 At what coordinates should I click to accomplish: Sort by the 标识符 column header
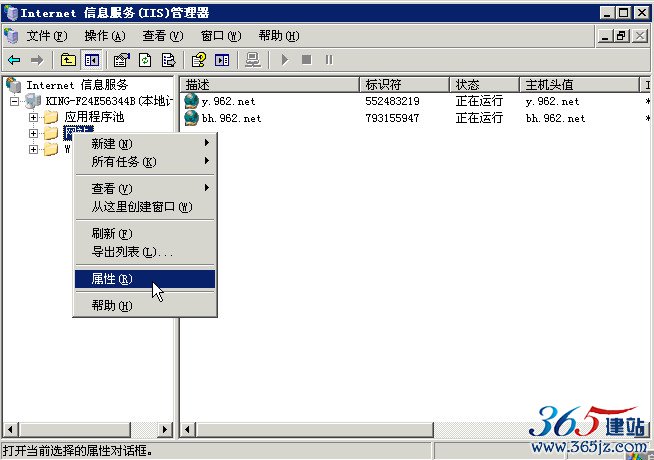point(405,85)
